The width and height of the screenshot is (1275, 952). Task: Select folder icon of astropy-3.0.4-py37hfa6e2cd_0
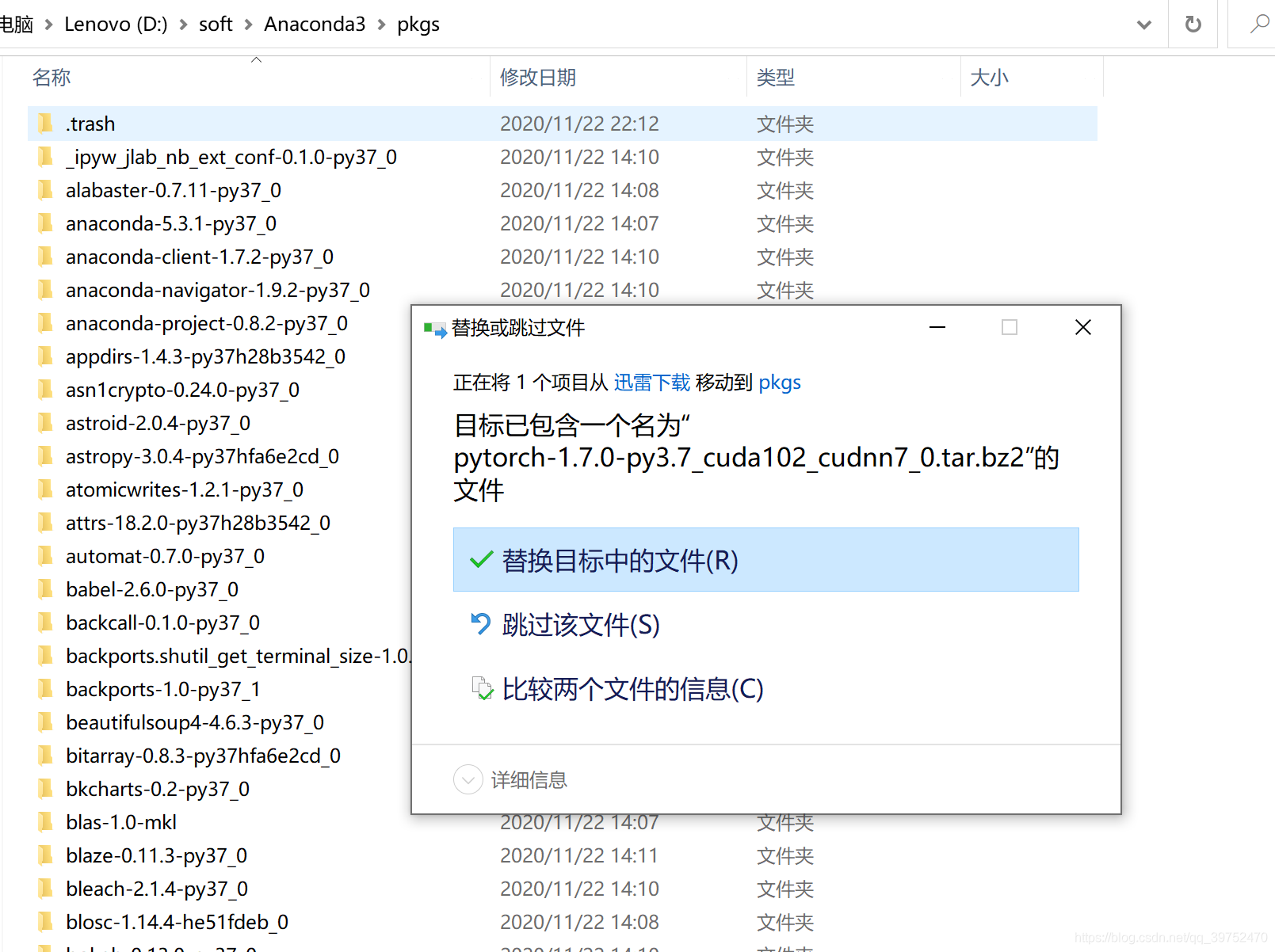(x=46, y=455)
